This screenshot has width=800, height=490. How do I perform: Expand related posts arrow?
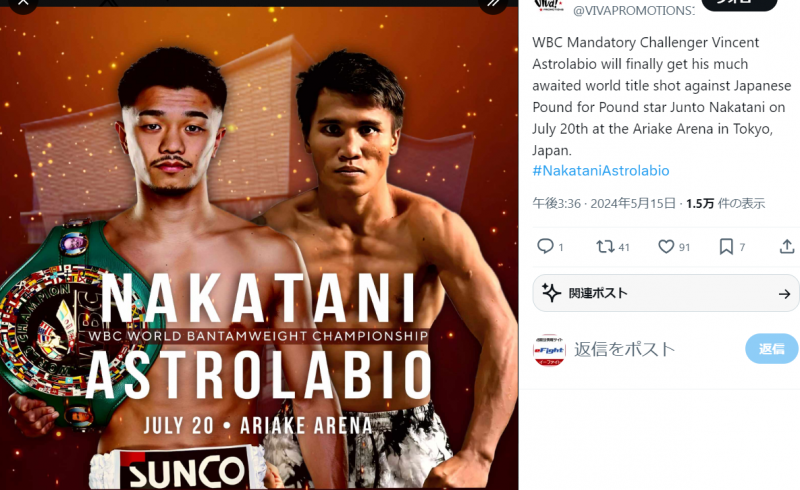tap(785, 294)
